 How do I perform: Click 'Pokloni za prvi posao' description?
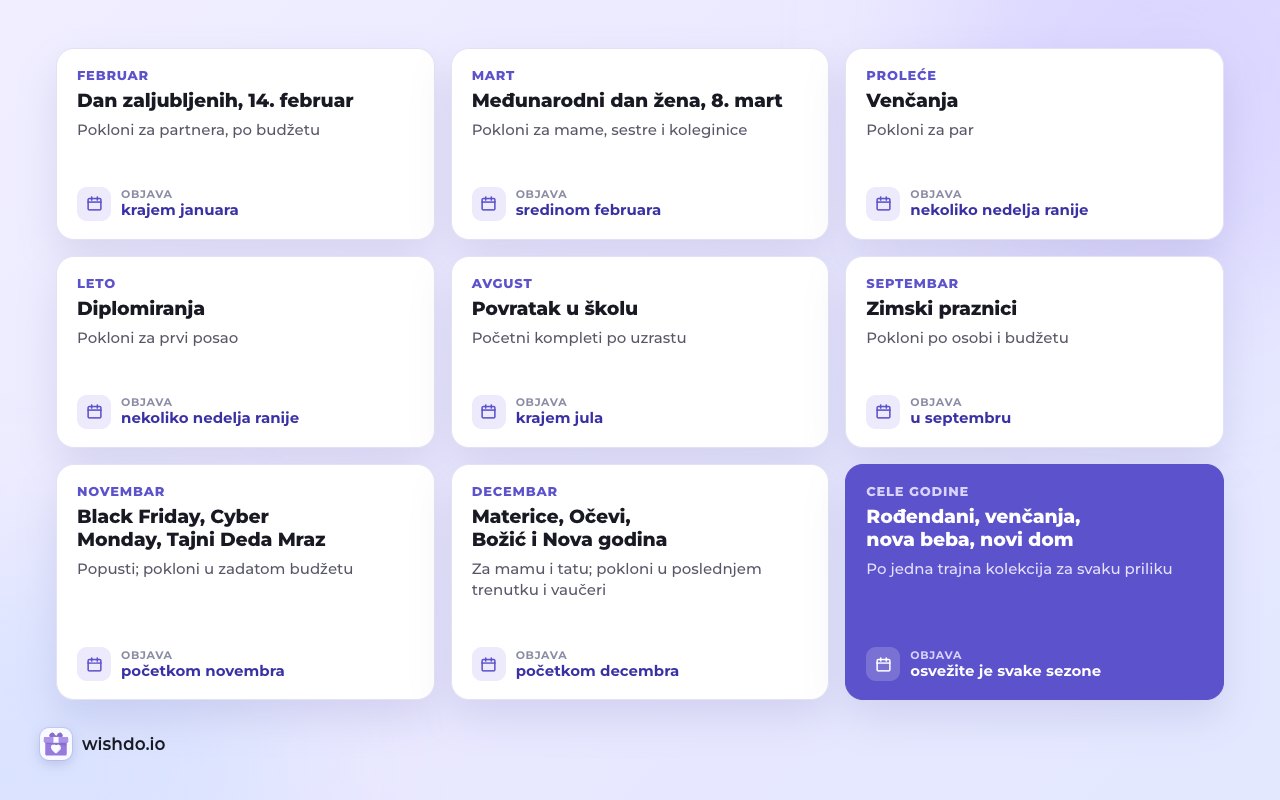[157, 338]
